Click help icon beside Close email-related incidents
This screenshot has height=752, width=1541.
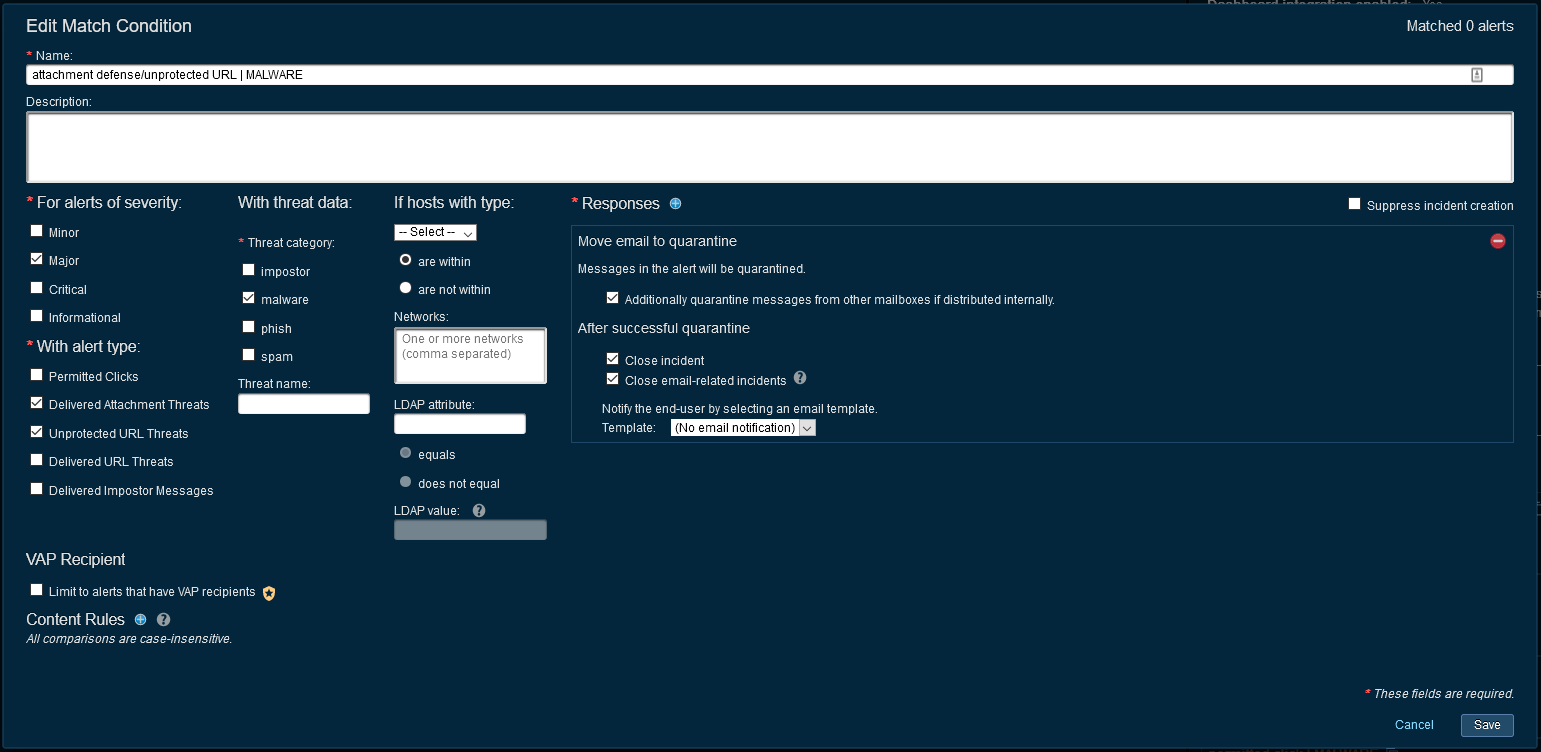[800, 379]
